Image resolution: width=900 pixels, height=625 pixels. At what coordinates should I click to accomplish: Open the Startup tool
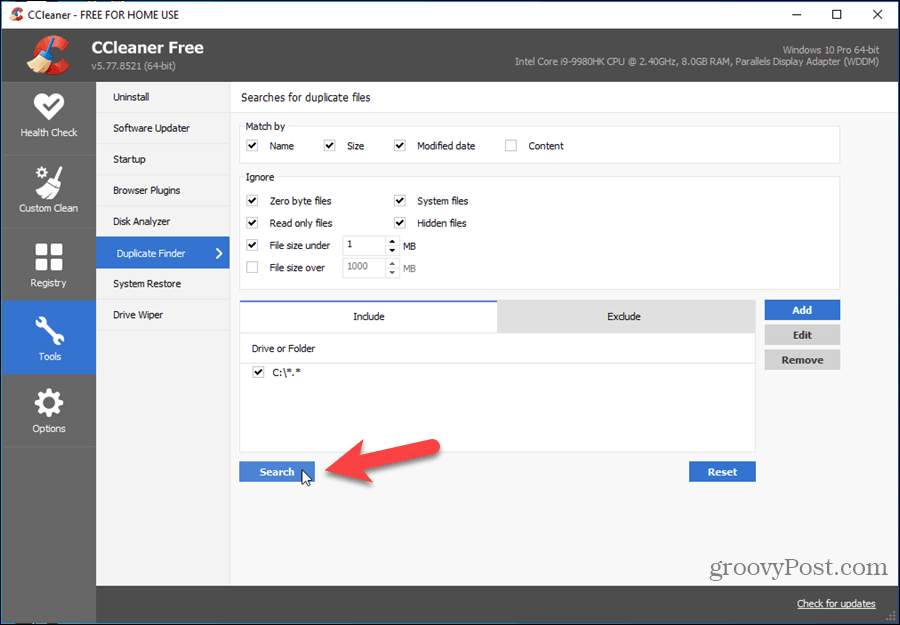(163, 159)
